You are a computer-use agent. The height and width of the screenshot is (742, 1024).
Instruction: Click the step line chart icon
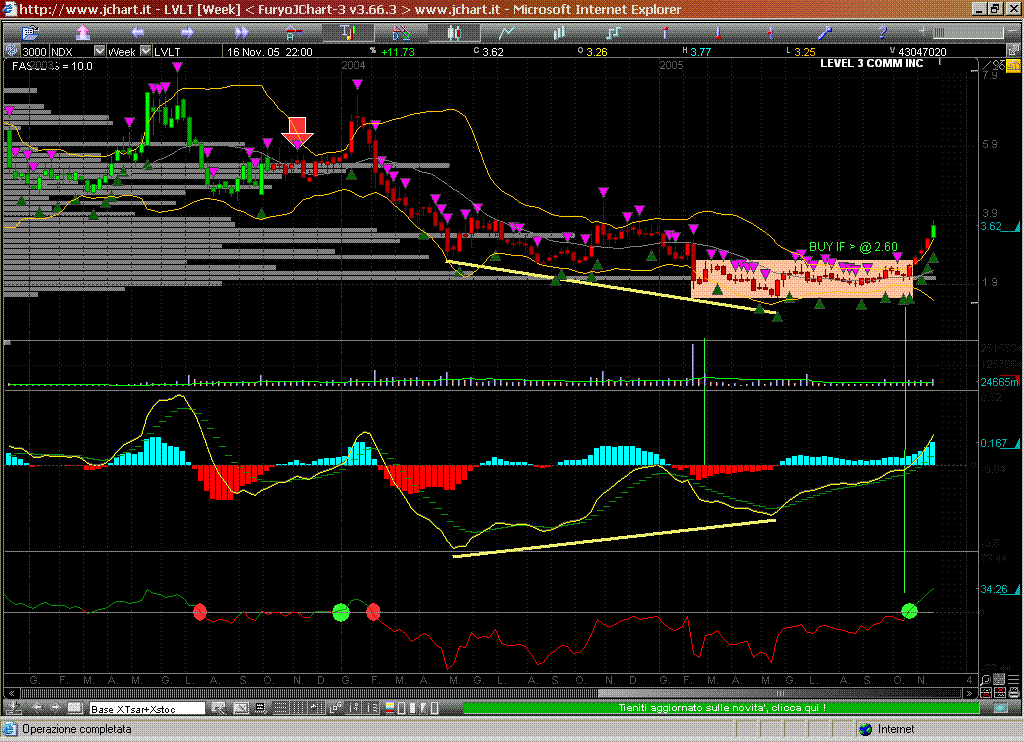click(614, 32)
